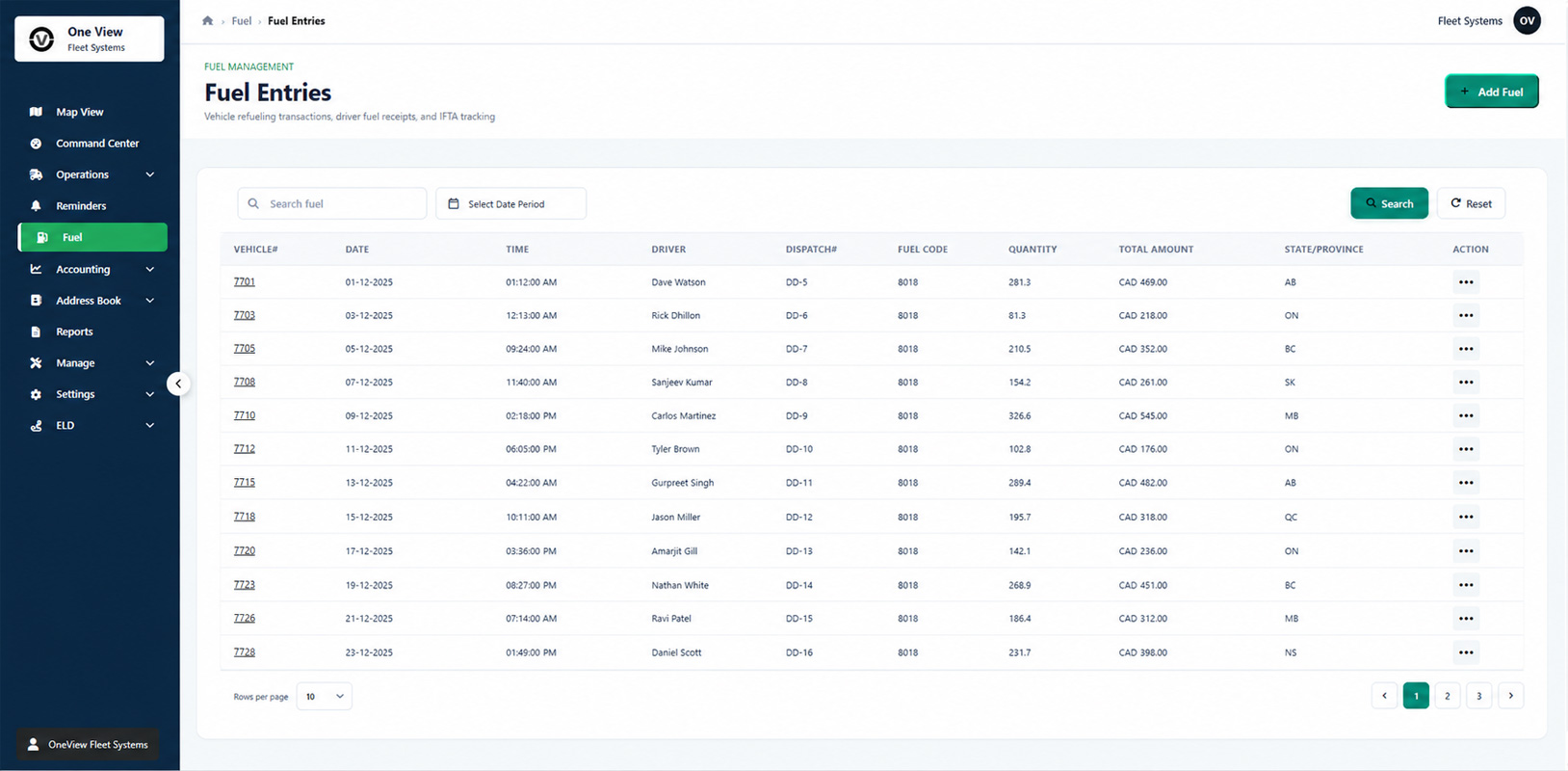The image size is (1568, 771).
Task: Collapse the sidebar with the arrow button
Action: [178, 384]
